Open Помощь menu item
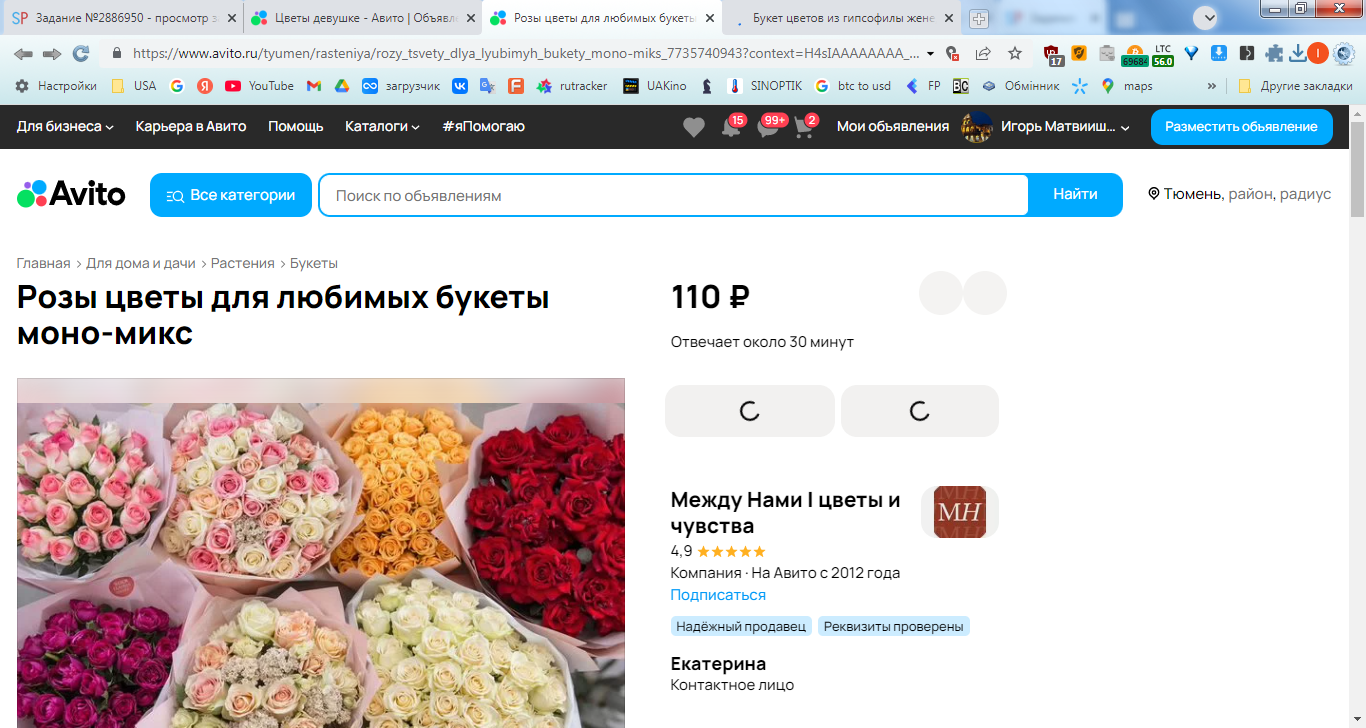 click(x=296, y=126)
